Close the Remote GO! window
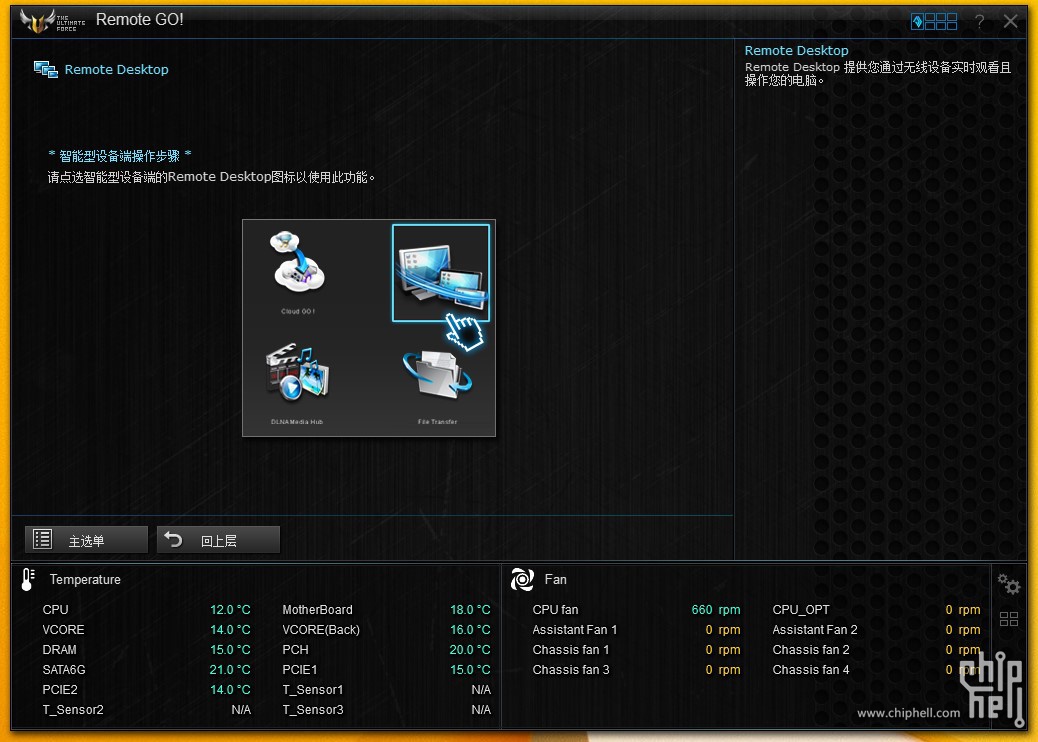The image size is (1038, 742). (1010, 21)
